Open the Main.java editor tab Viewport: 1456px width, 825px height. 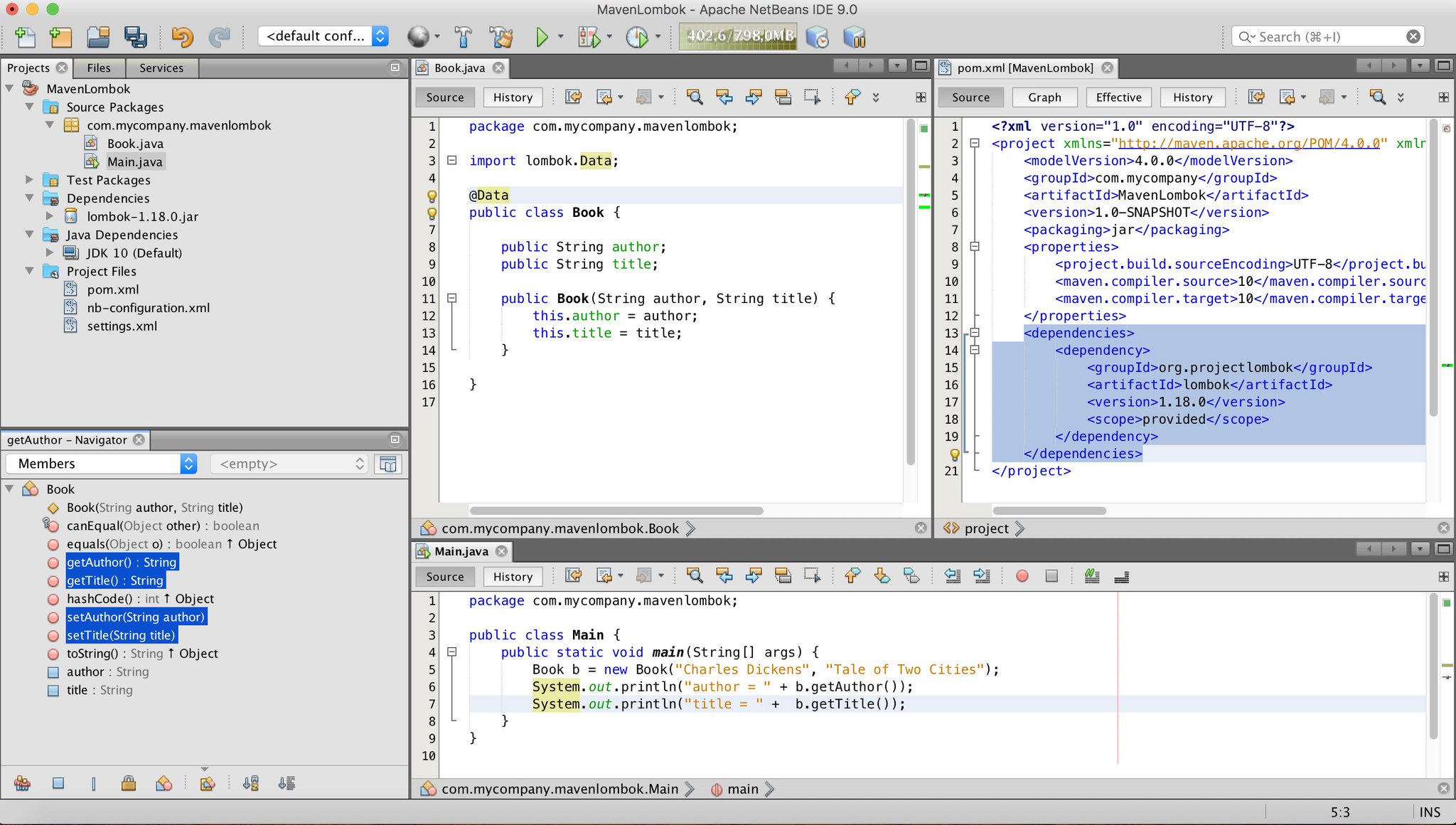(461, 551)
